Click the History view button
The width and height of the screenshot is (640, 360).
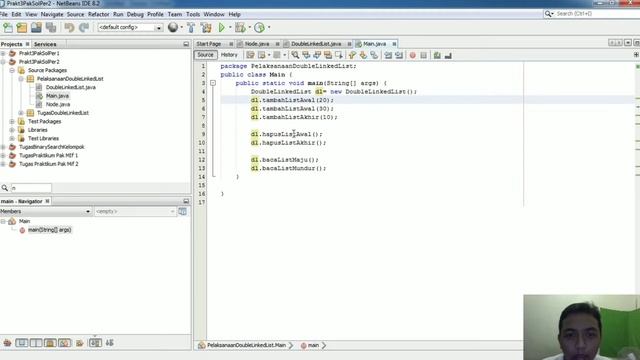click(x=229, y=55)
